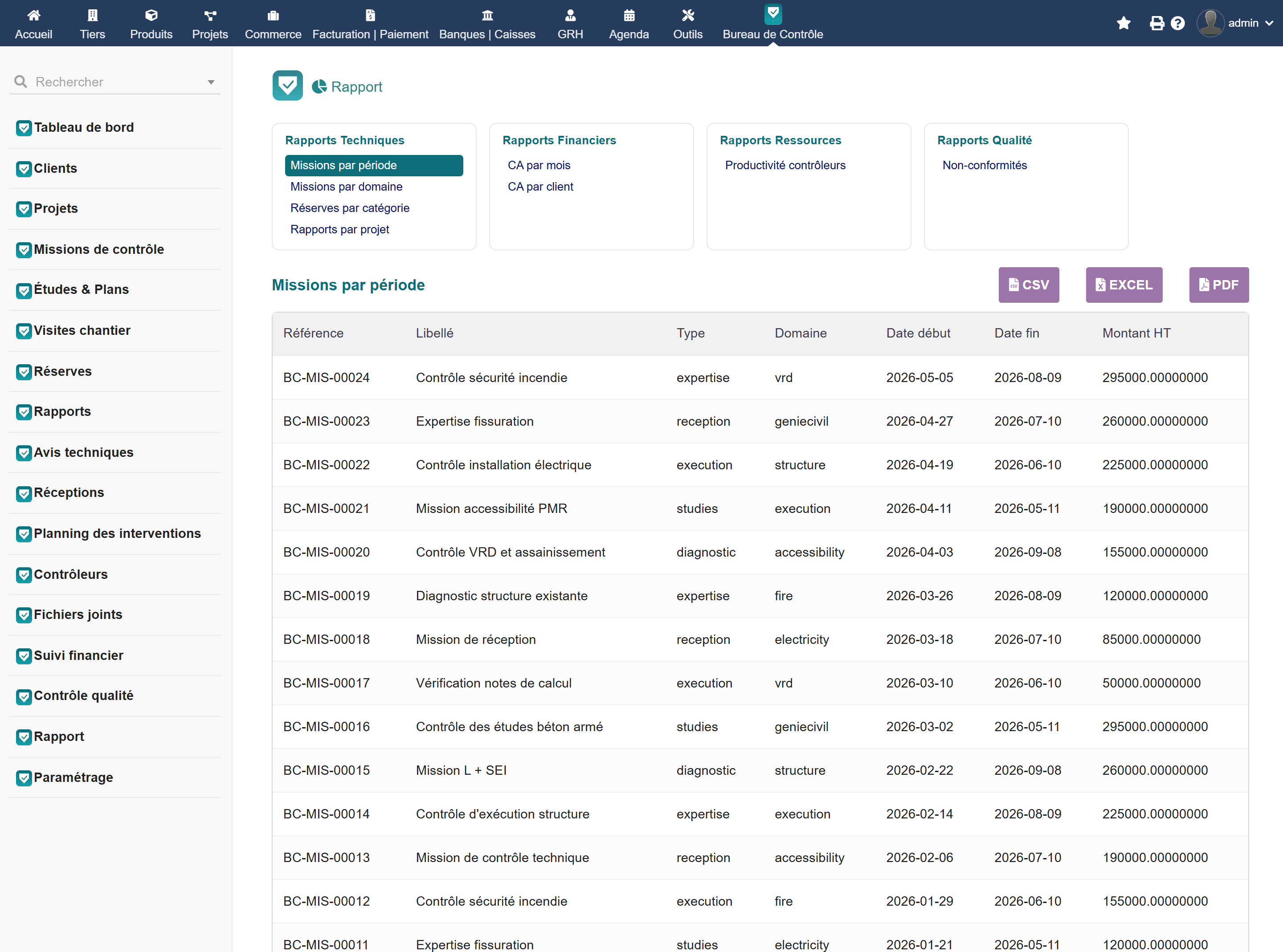Open the Non-conformités quality report

coord(984,165)
